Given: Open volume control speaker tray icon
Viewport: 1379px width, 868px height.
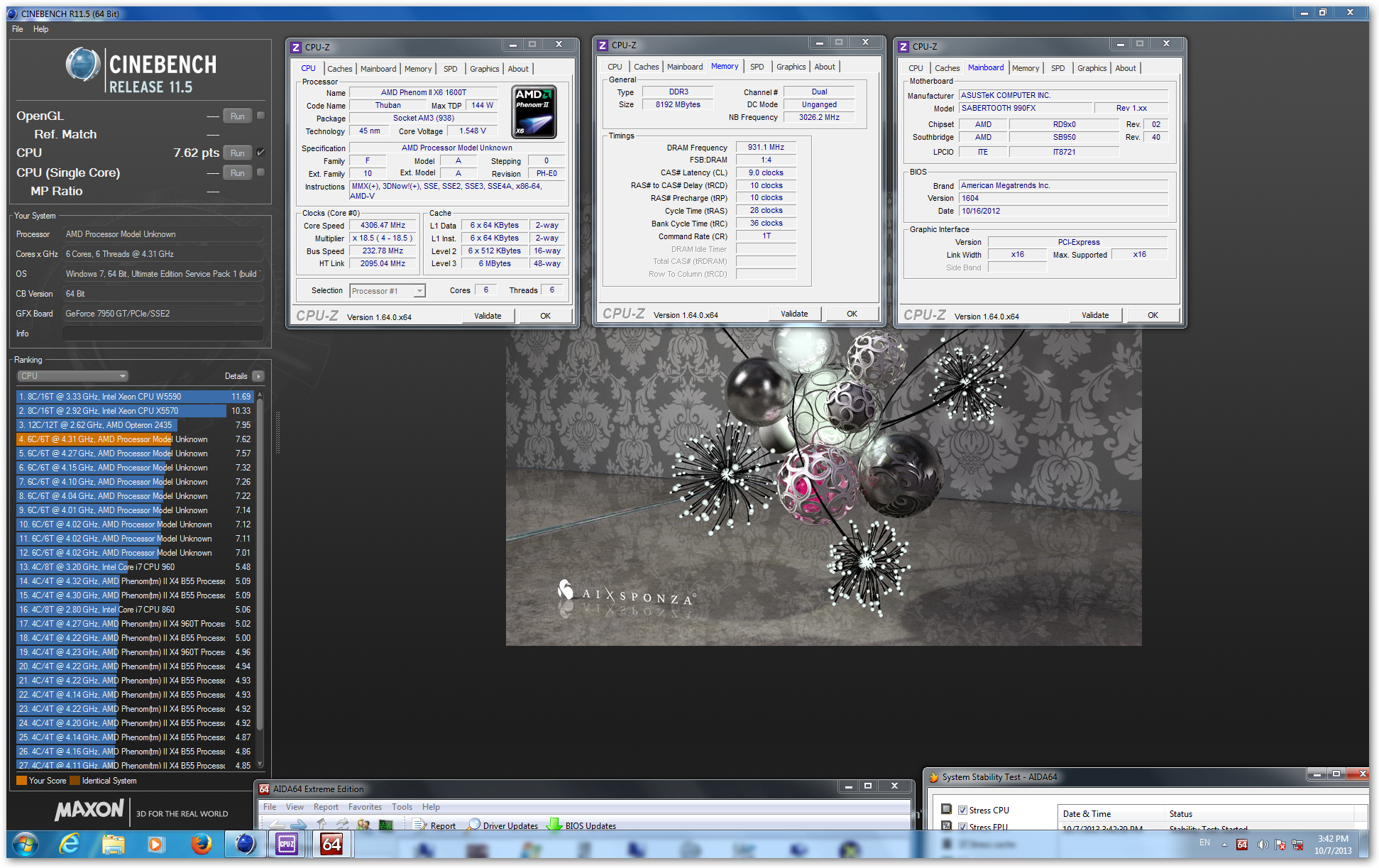Looking at the screenshot, I should point(1262,845).
